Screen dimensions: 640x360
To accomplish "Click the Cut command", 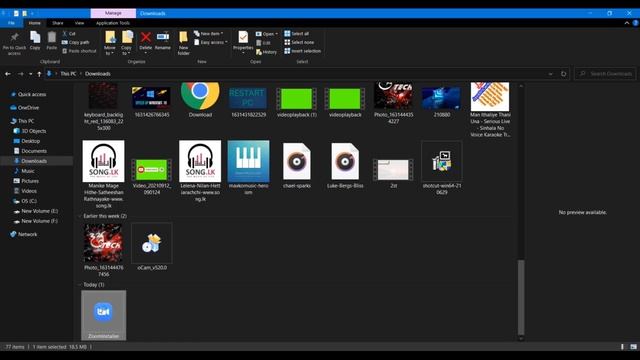I will click(x=69, y=33).
